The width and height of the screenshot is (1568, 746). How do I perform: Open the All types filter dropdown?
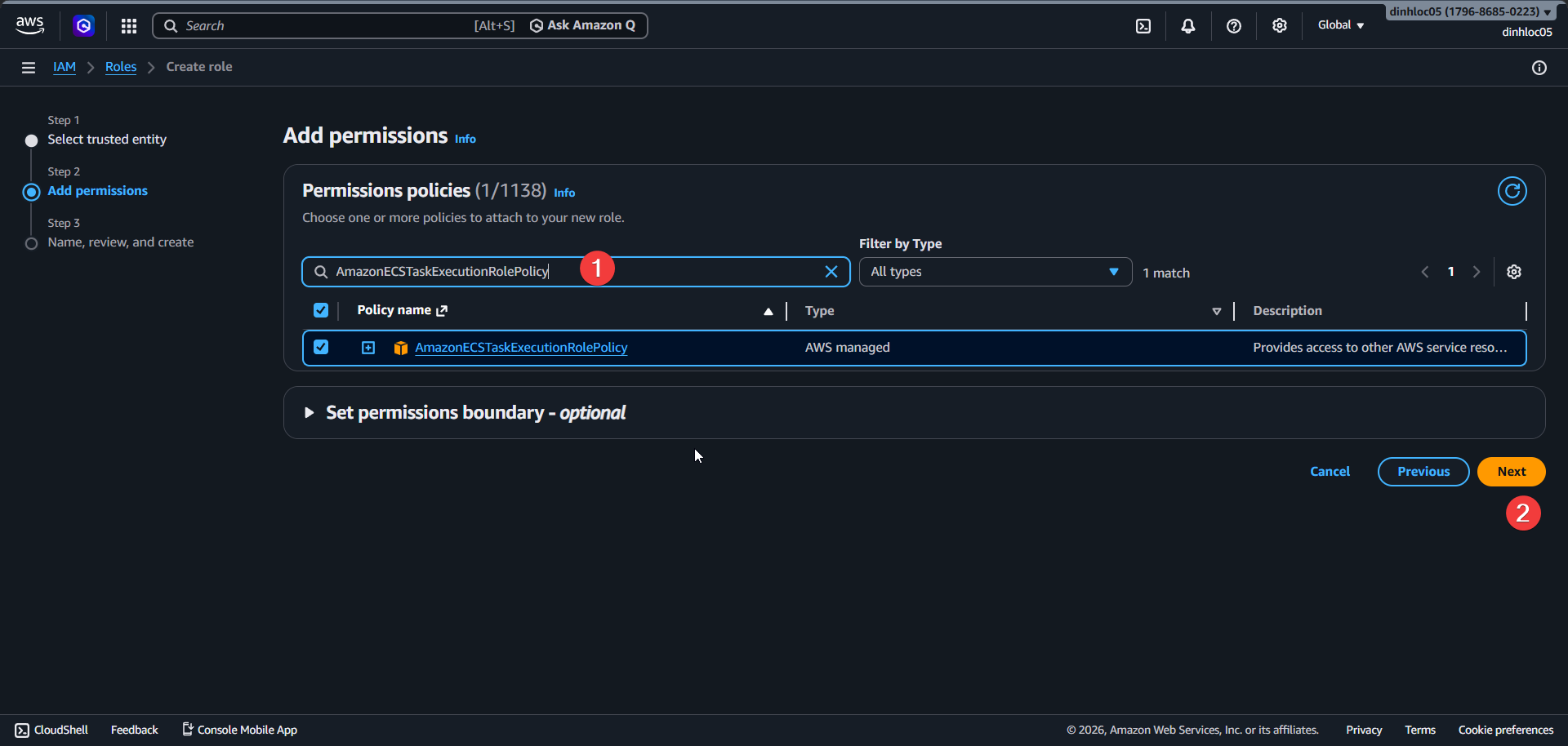click(995, 272)
